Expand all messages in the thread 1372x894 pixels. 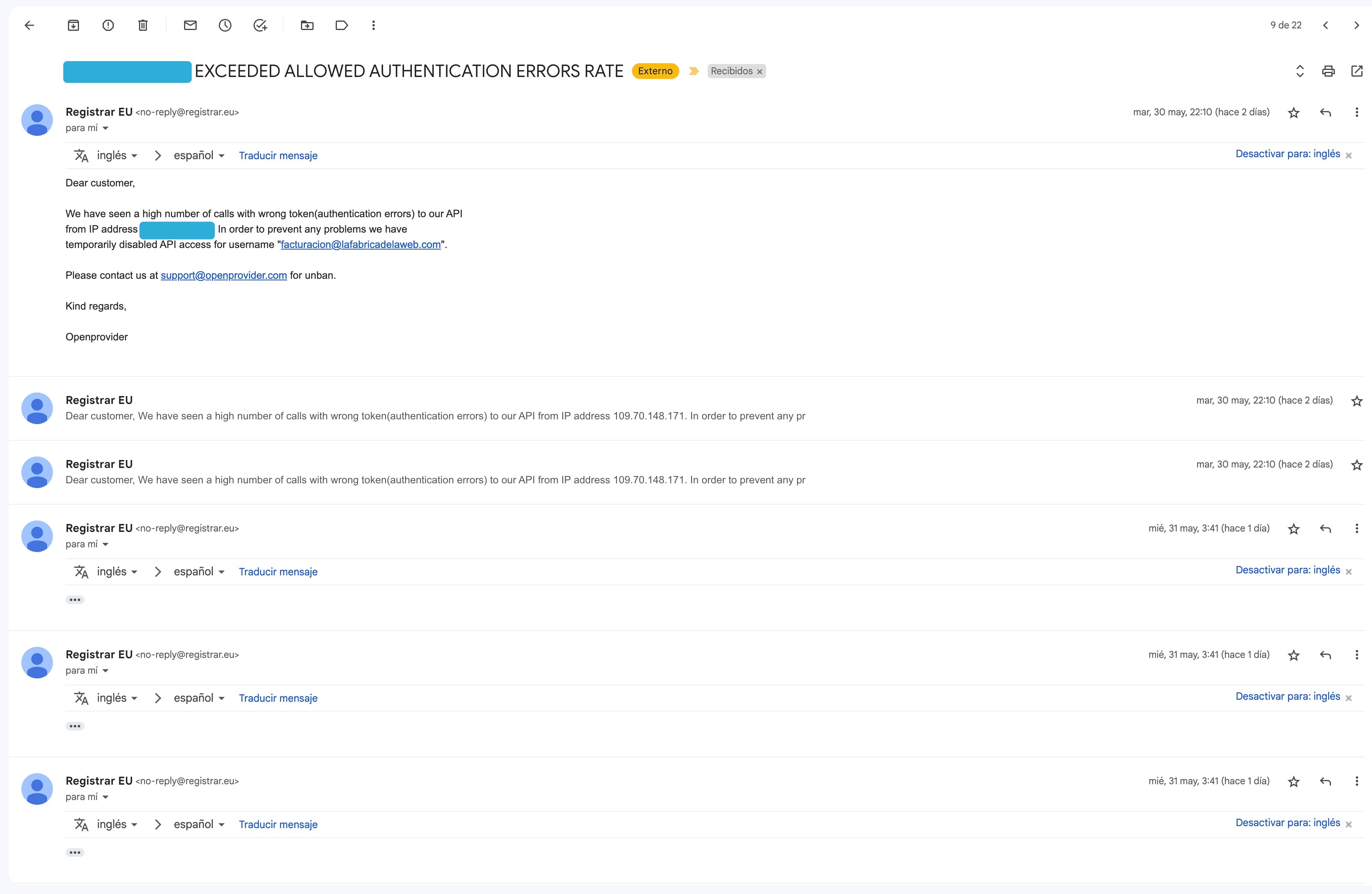click(1299, 71)
